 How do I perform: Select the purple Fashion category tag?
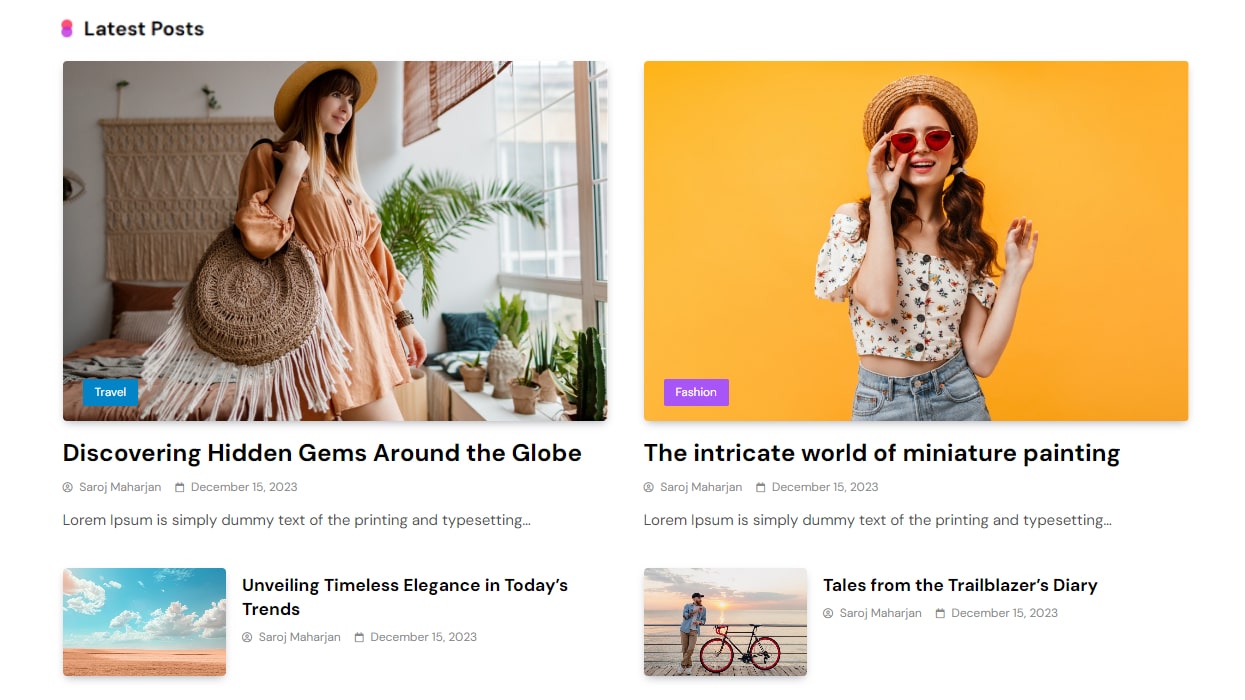tap(696, 392)
